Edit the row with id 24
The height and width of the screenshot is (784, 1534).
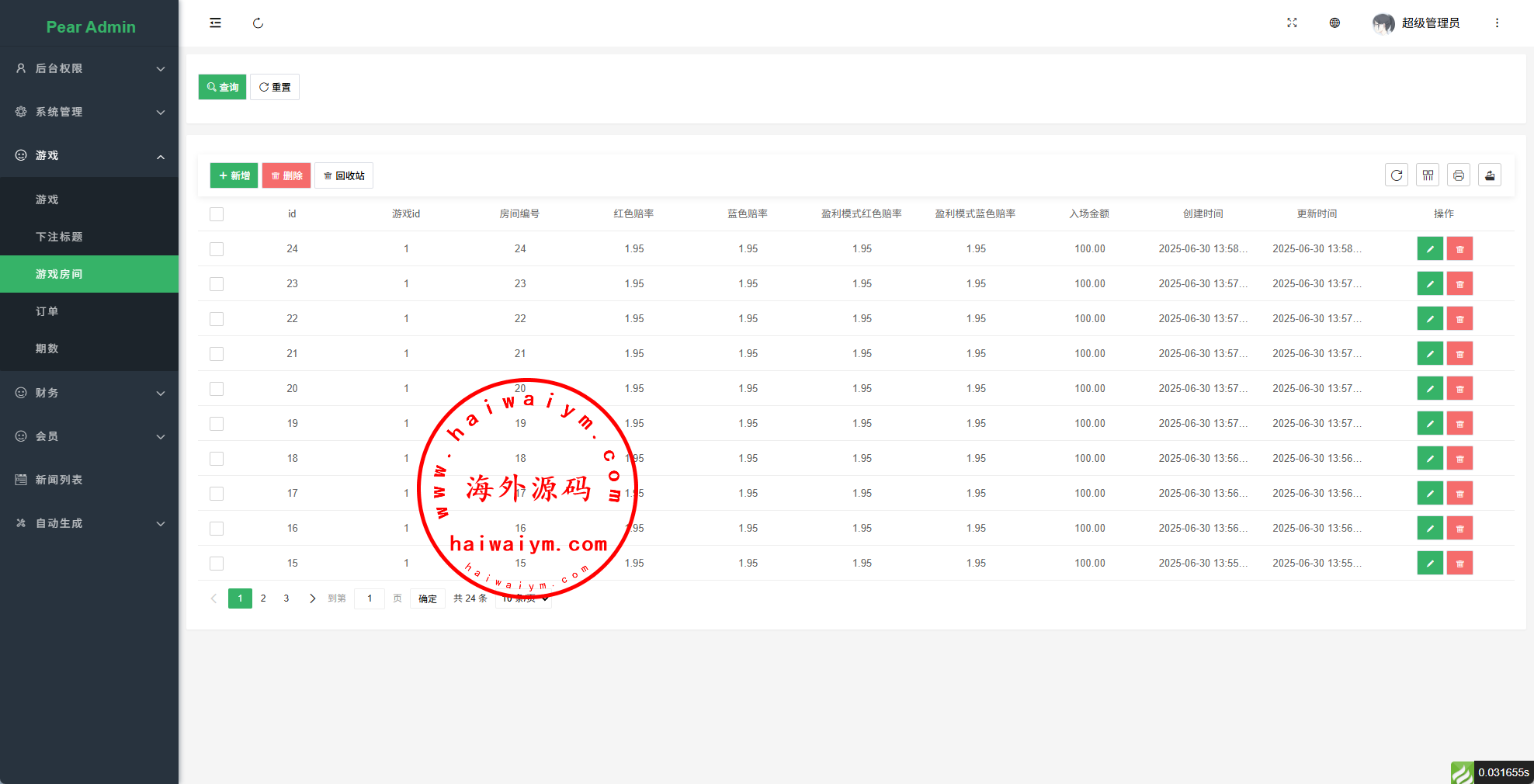1429,249
